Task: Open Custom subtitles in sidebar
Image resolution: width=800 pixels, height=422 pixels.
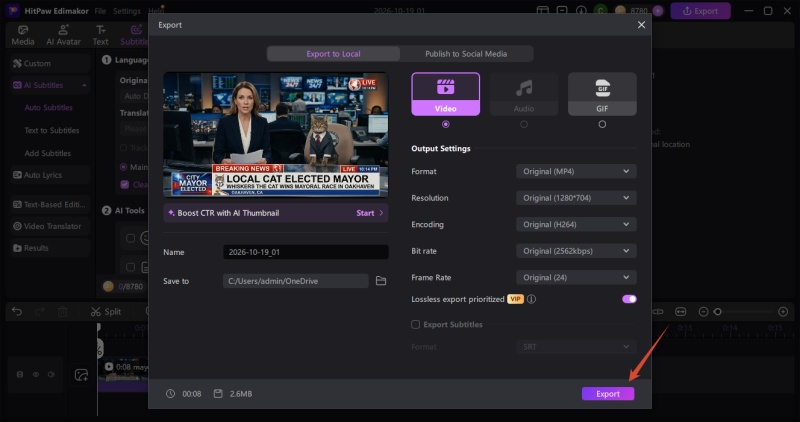Action: 49,63
